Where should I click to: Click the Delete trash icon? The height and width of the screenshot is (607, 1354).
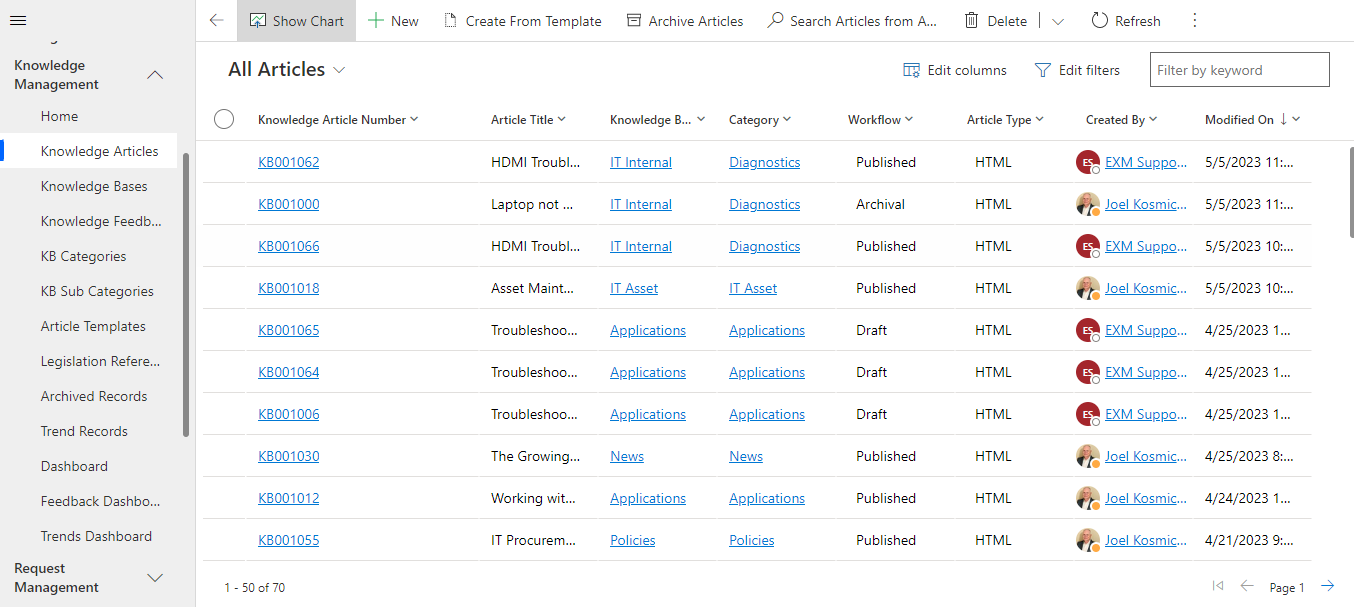click(972, 21)
